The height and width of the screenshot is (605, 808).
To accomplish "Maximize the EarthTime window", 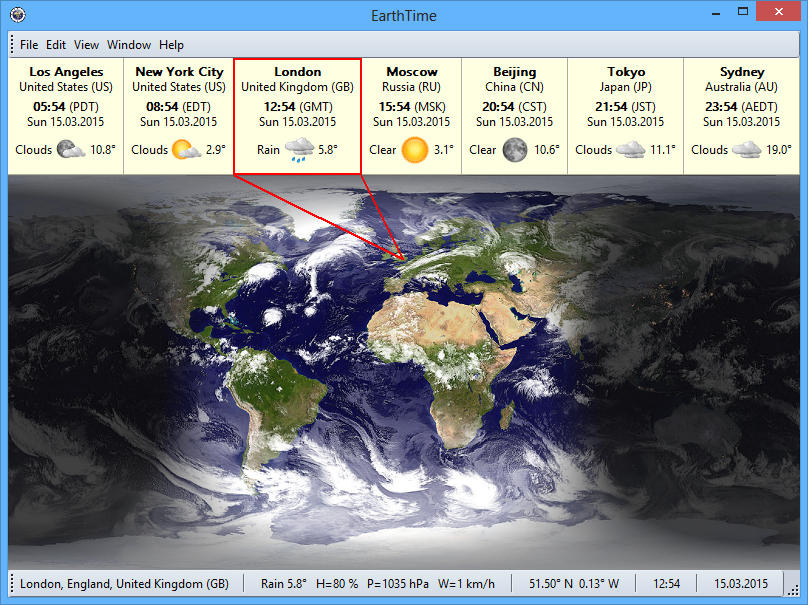I will pyautogui.click(x=743, y=12).
